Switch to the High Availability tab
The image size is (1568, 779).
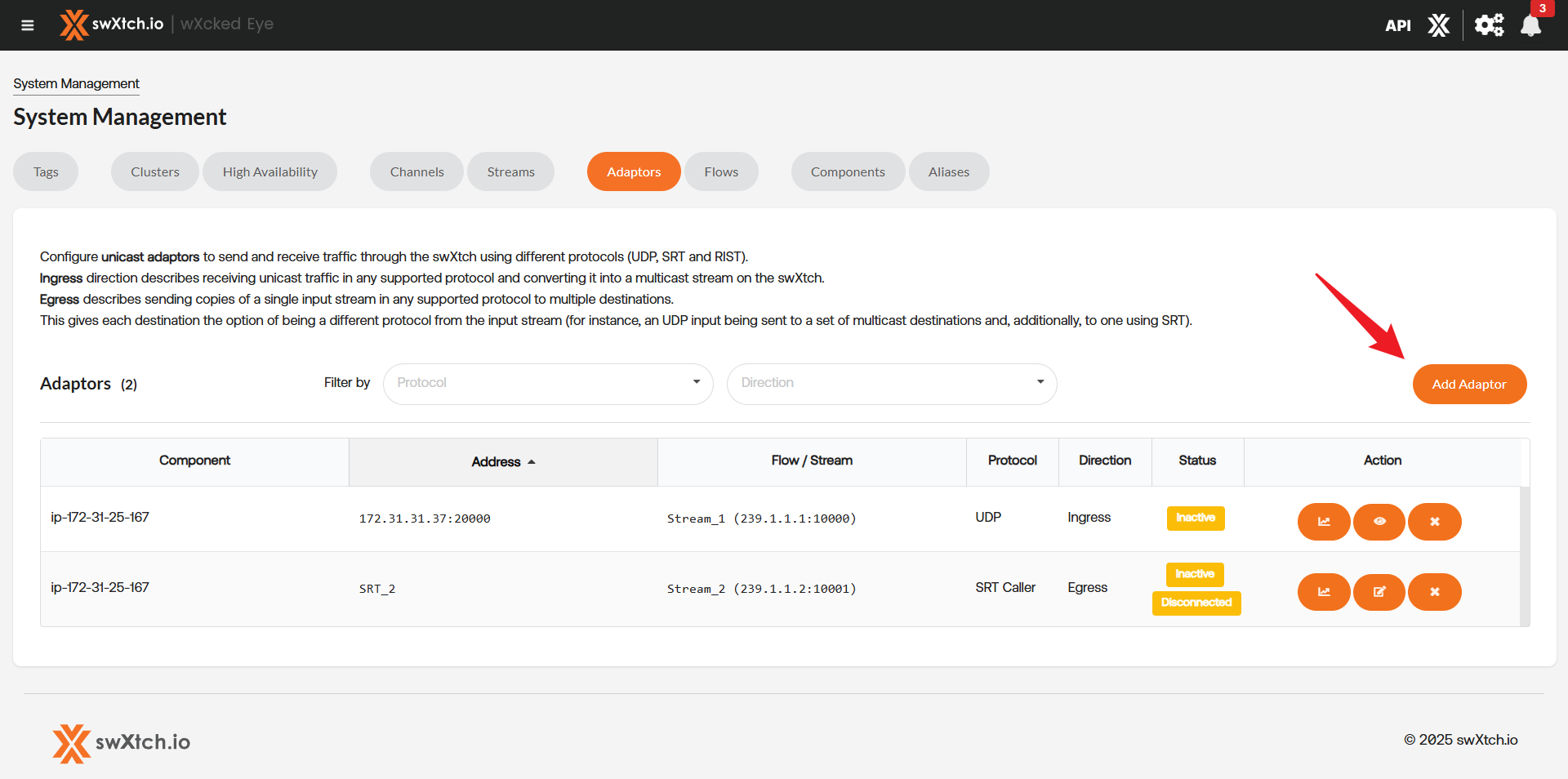(x=269, y=172)
